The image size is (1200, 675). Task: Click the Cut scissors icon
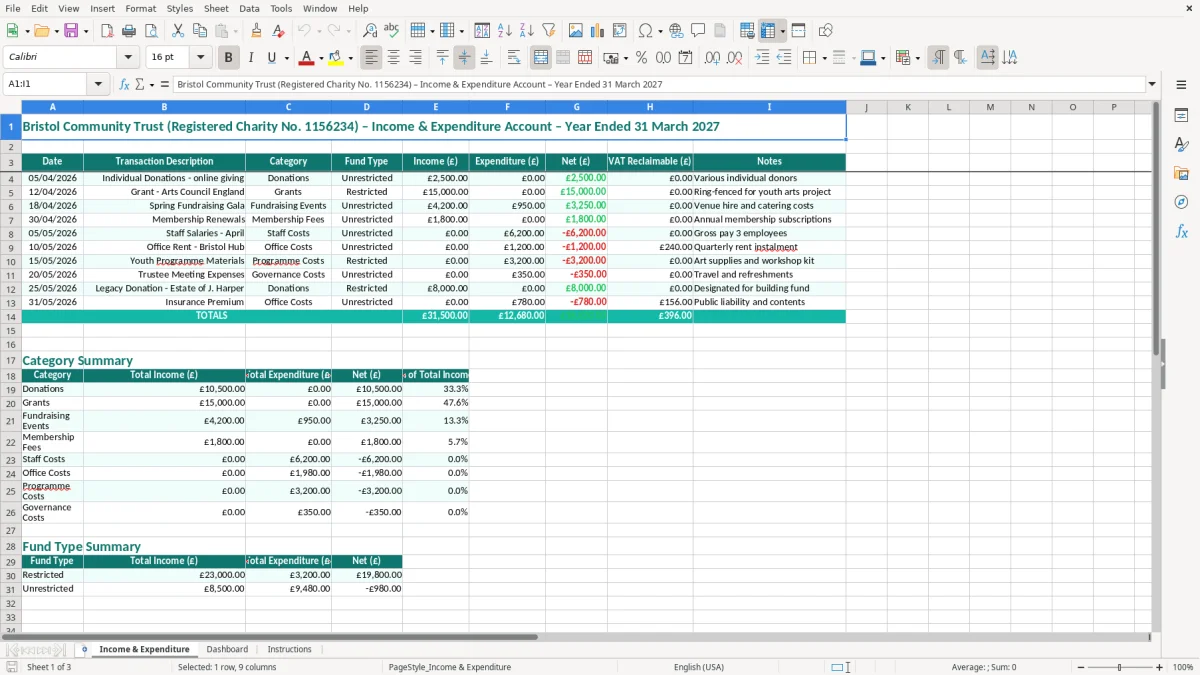pos(178,31)
